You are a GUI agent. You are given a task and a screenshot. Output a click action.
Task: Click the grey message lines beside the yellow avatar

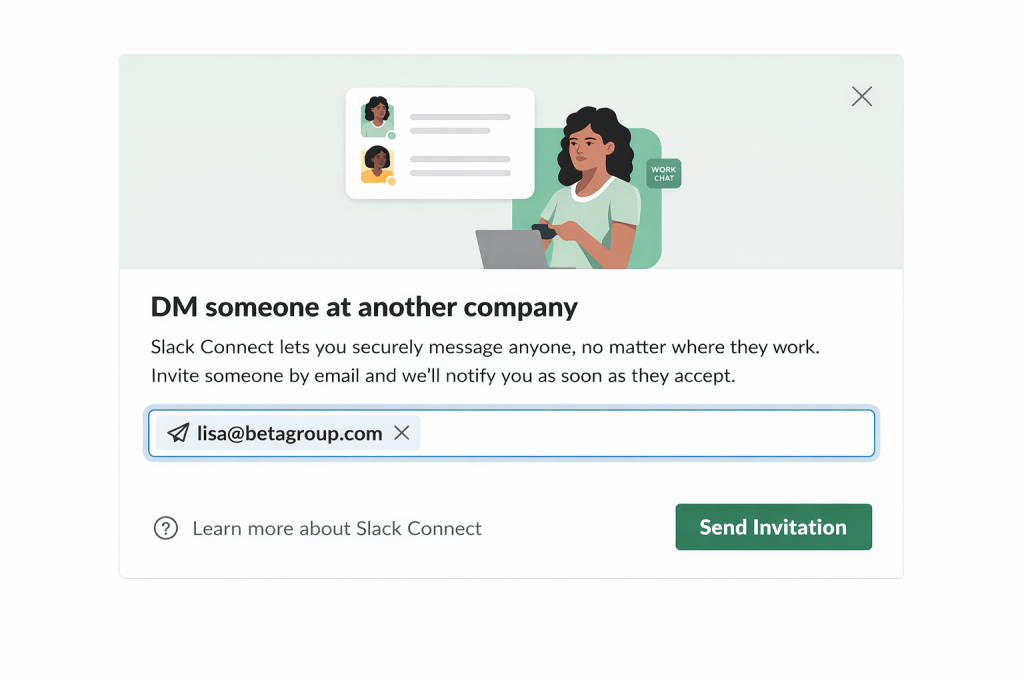[460, 166]
